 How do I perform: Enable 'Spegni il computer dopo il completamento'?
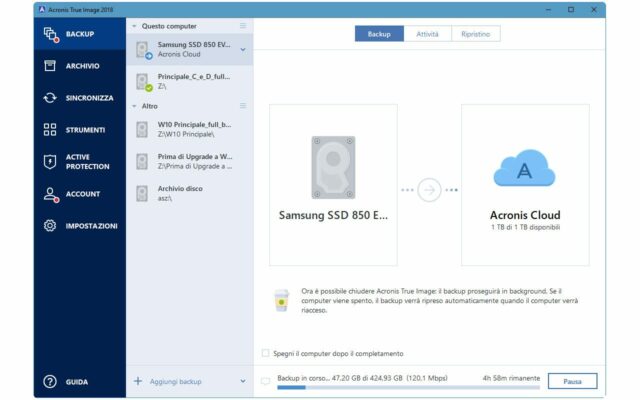pos(265,353)
